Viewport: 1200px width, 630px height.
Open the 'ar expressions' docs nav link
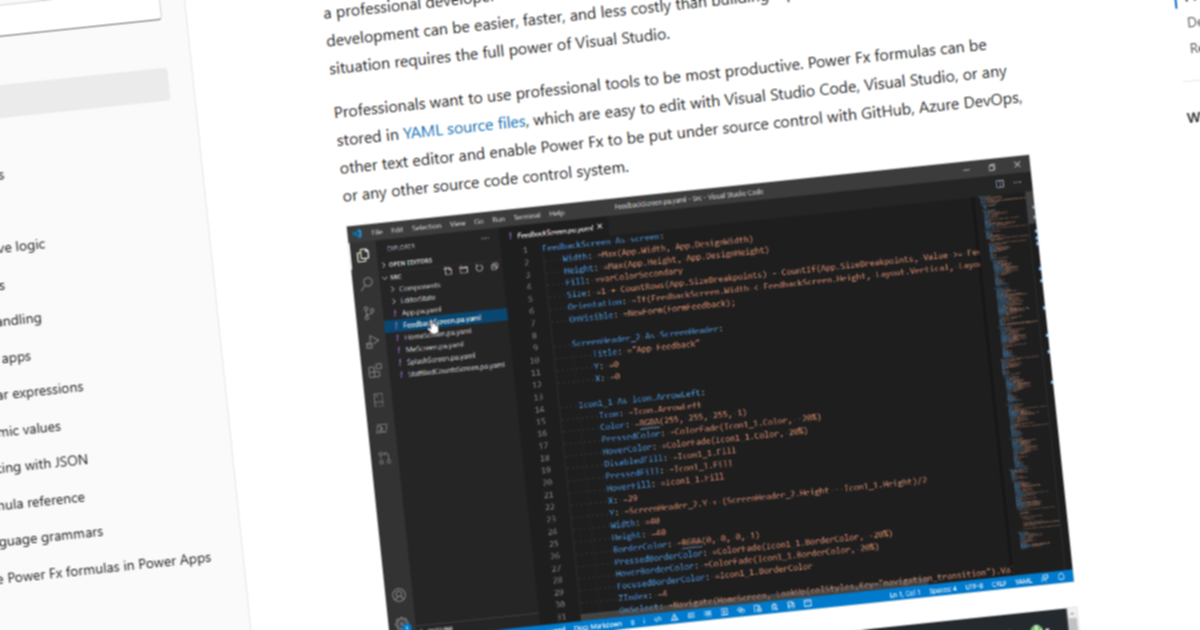[41, 391]
